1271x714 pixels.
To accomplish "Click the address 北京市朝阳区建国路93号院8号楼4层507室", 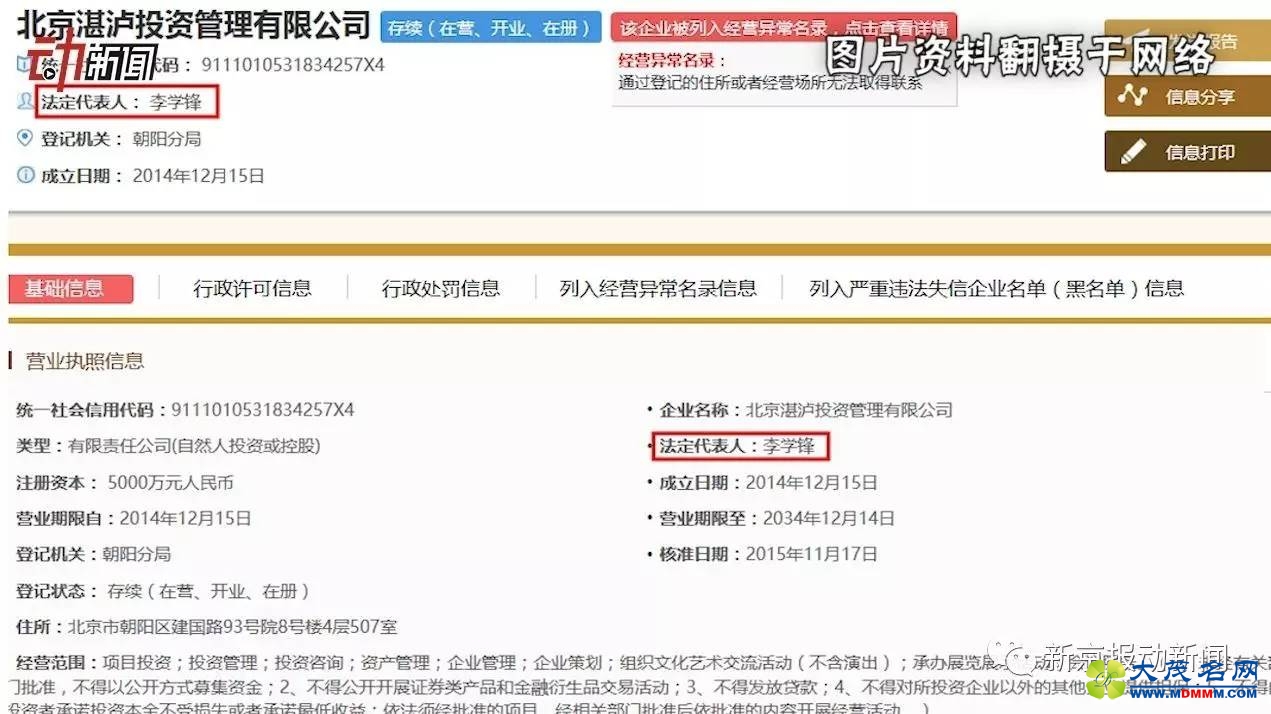I will click(232, 627).
